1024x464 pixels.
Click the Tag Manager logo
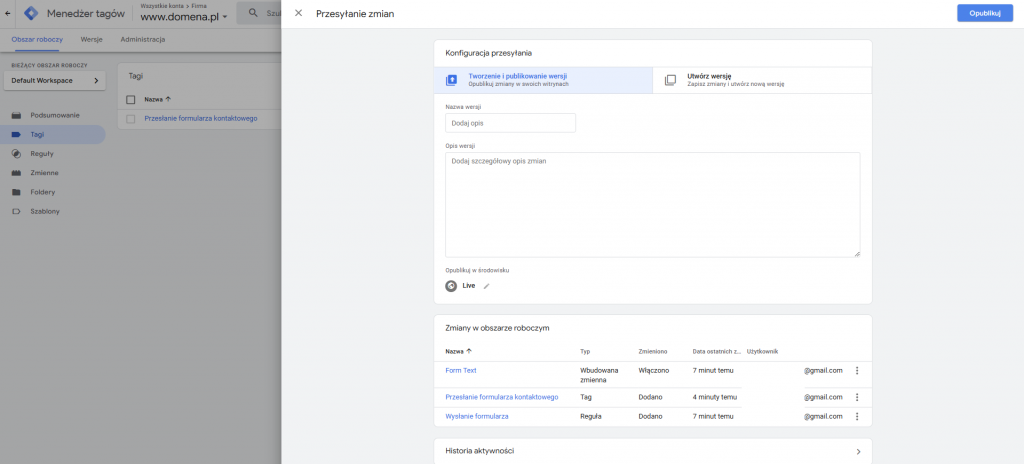[31, 13]
